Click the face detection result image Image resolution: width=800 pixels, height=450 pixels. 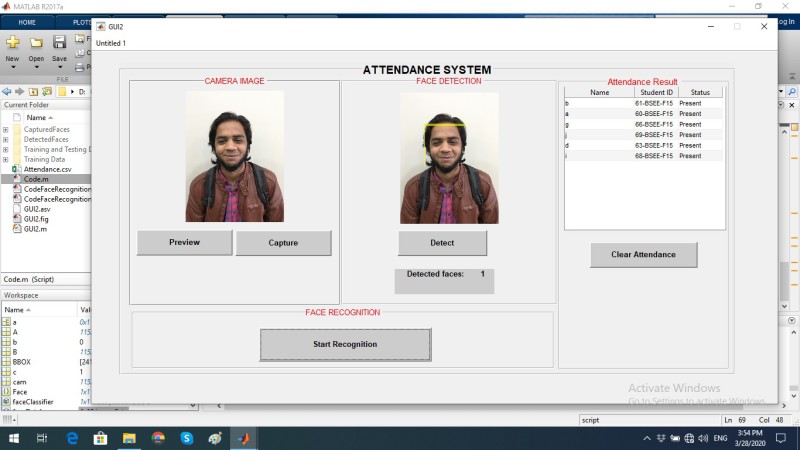click(x=449, y=158)
